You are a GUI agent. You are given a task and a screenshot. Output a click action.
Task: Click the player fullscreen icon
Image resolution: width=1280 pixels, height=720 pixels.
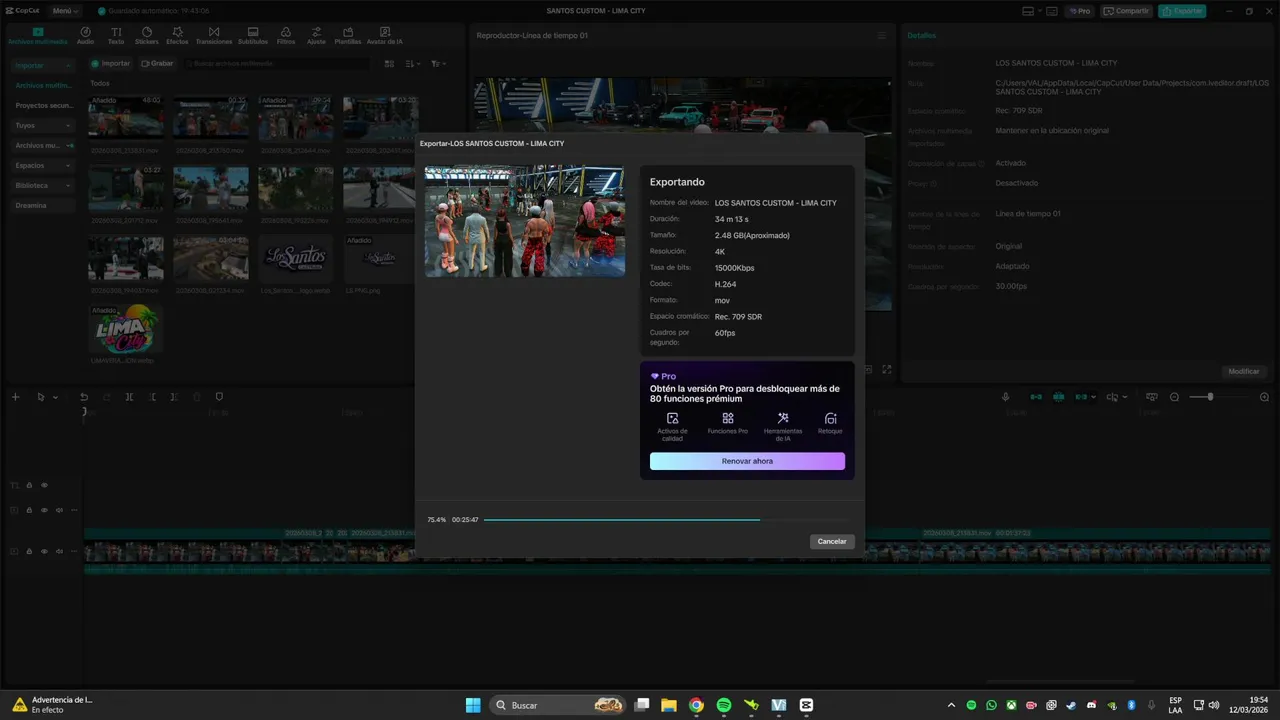tap(886, 370)
